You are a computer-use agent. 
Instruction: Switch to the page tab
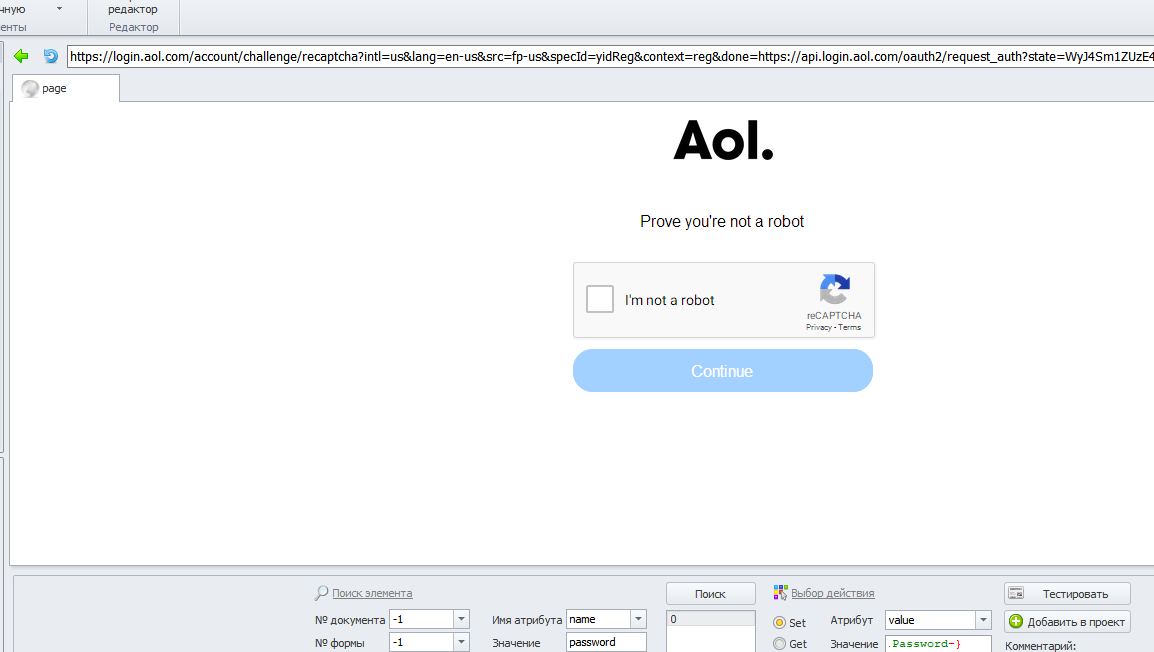pyautogui.click(x=66, y=88)
